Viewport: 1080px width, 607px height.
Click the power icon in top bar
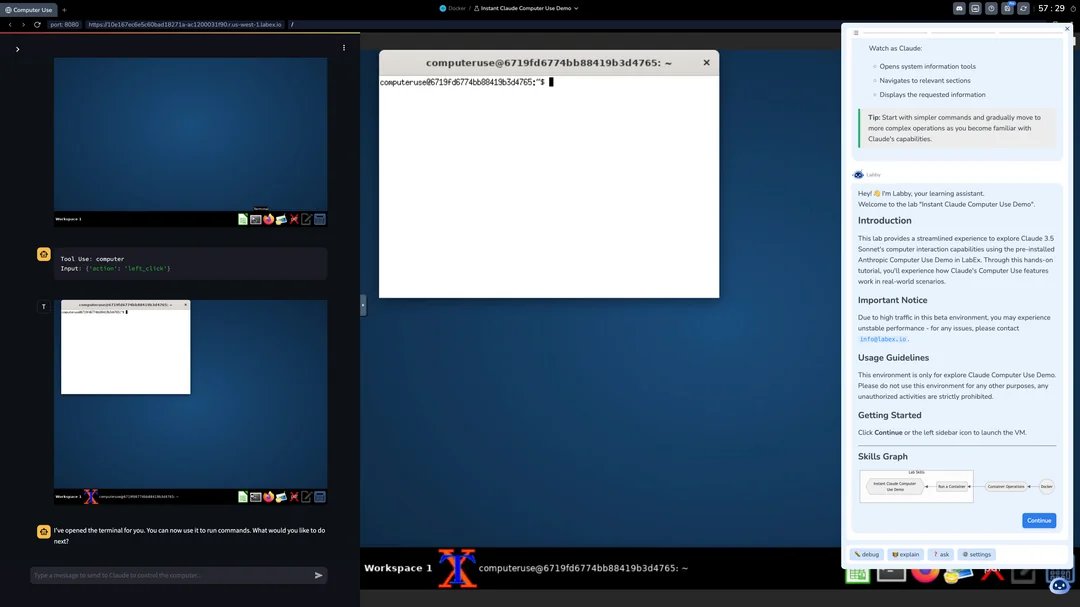(x=991, y=8)
